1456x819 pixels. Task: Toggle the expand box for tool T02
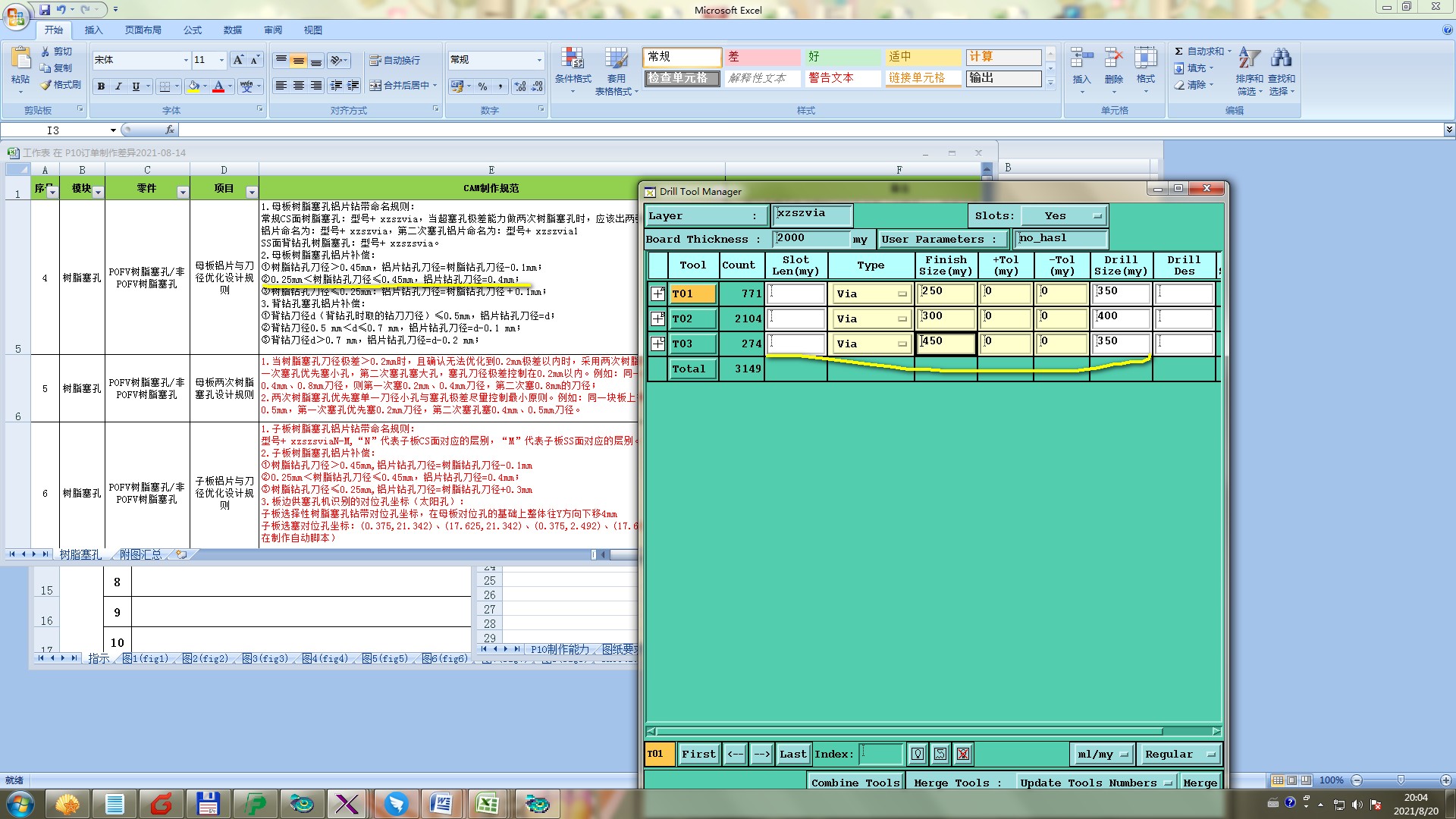point(657,318)
